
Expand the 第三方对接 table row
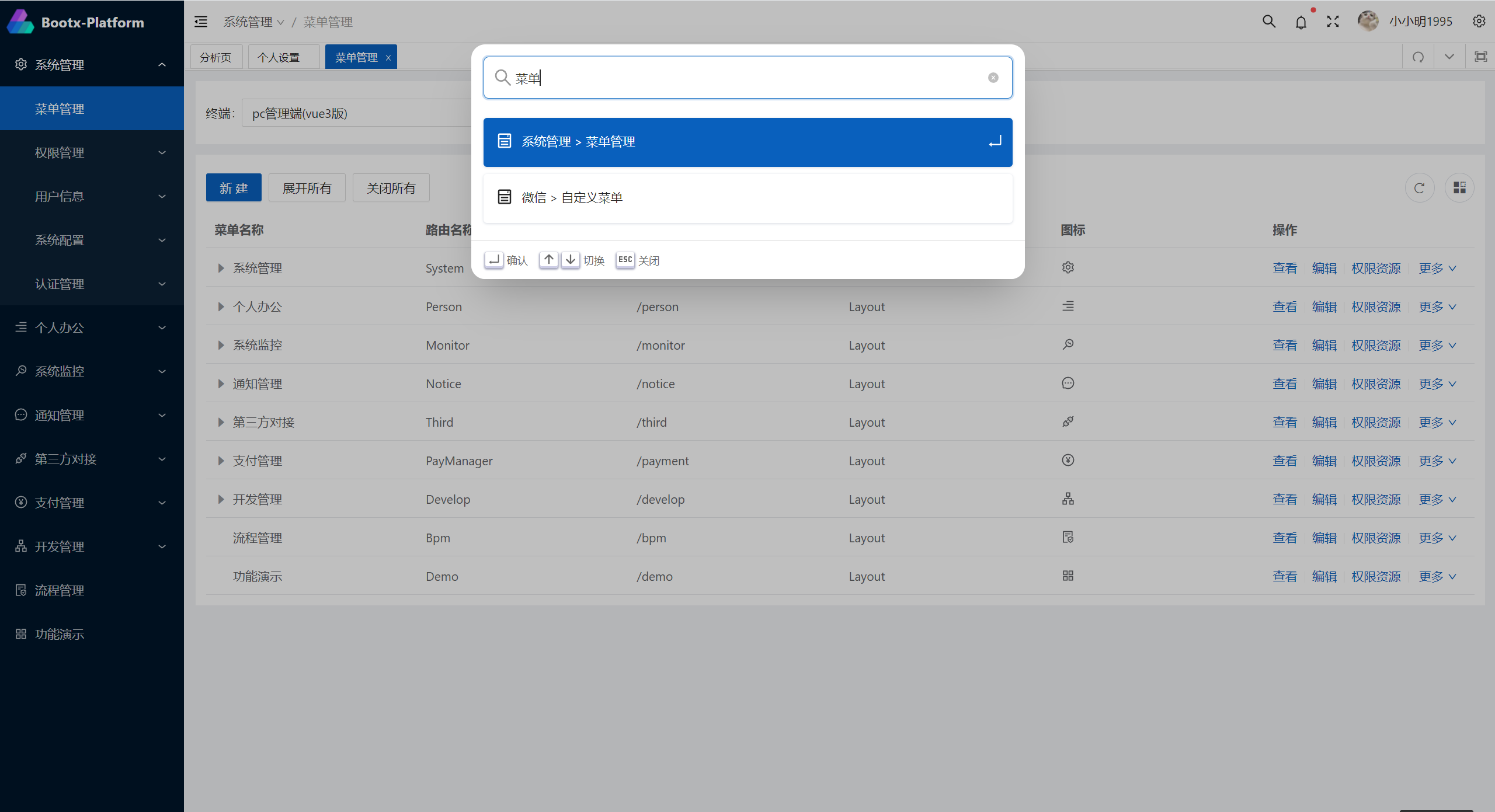pos(221,423)
